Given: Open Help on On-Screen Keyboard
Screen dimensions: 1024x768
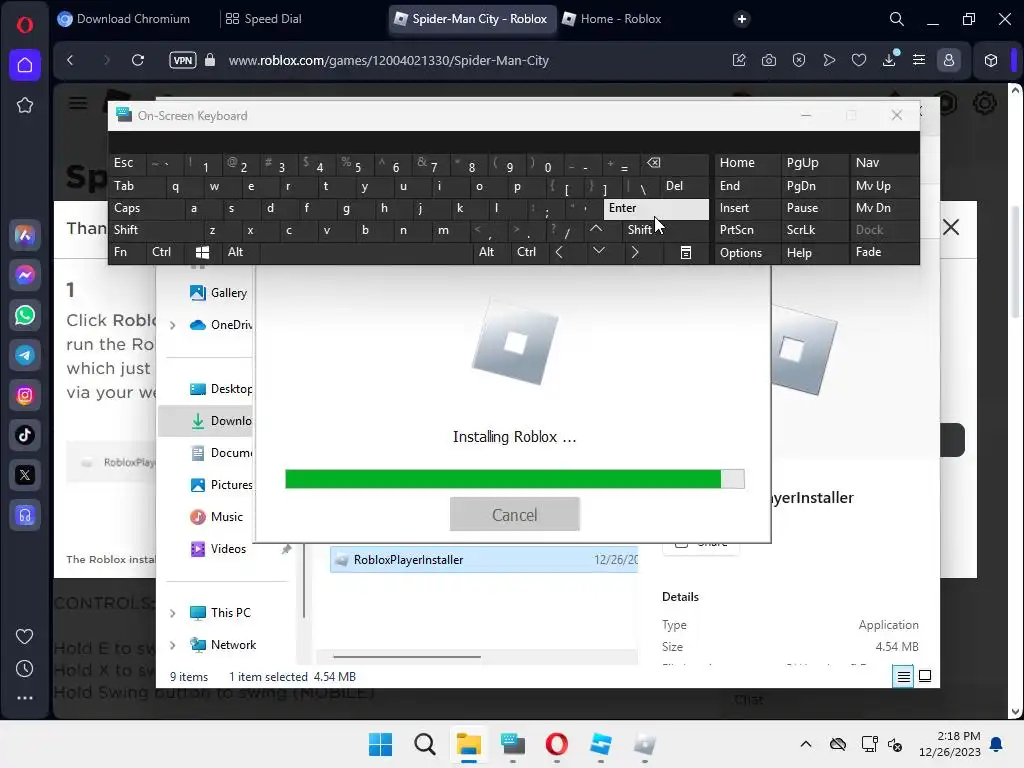Looking at the screenshot, I should pos(814,253).
